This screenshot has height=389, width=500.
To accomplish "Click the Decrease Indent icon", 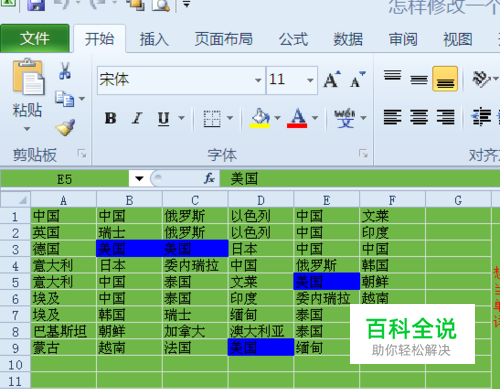I will [481, 117].
